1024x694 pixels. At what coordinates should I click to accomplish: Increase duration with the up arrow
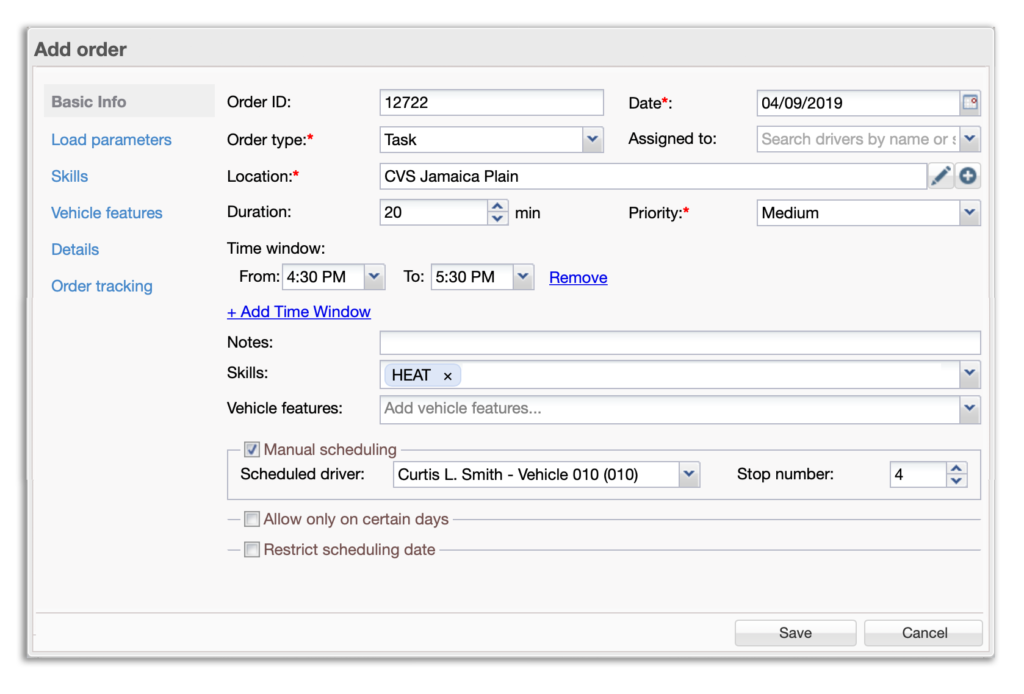[x=497, y=207]
